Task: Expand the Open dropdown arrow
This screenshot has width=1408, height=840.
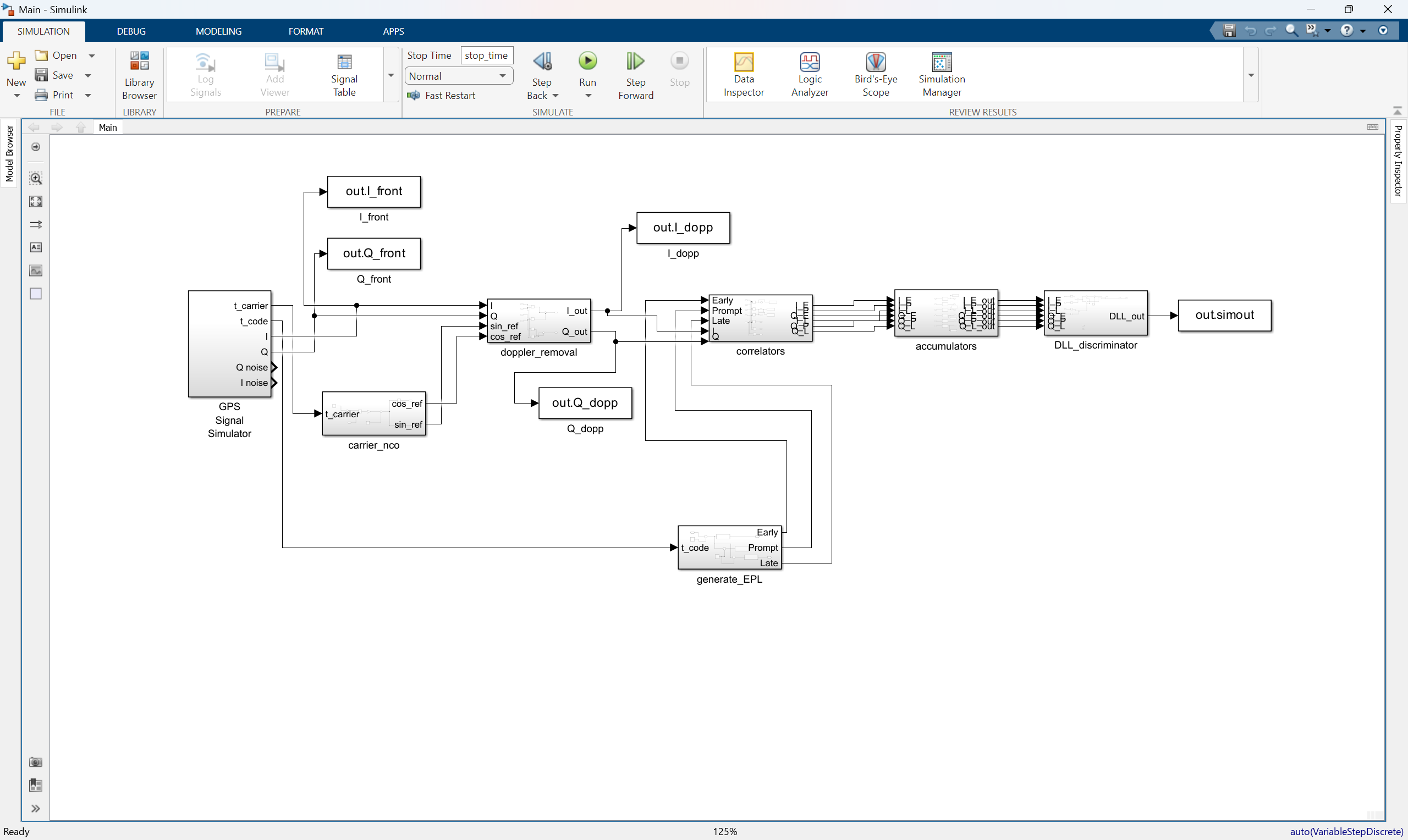Action: (x=92, y=56)
